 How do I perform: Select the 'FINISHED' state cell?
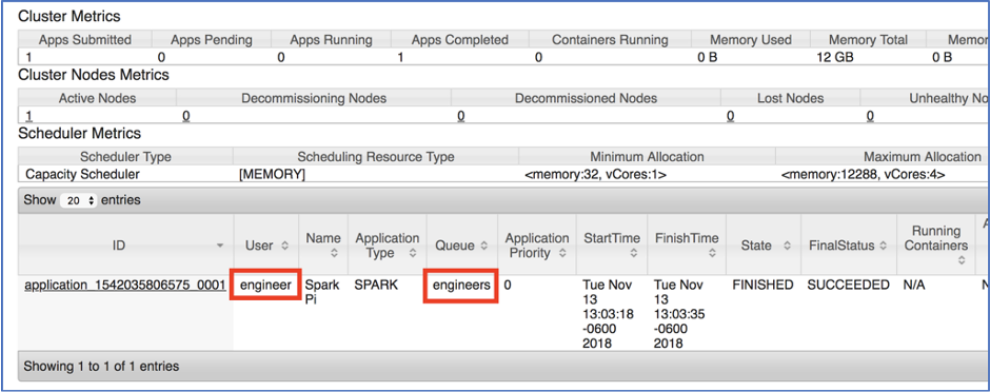[762, 285]
